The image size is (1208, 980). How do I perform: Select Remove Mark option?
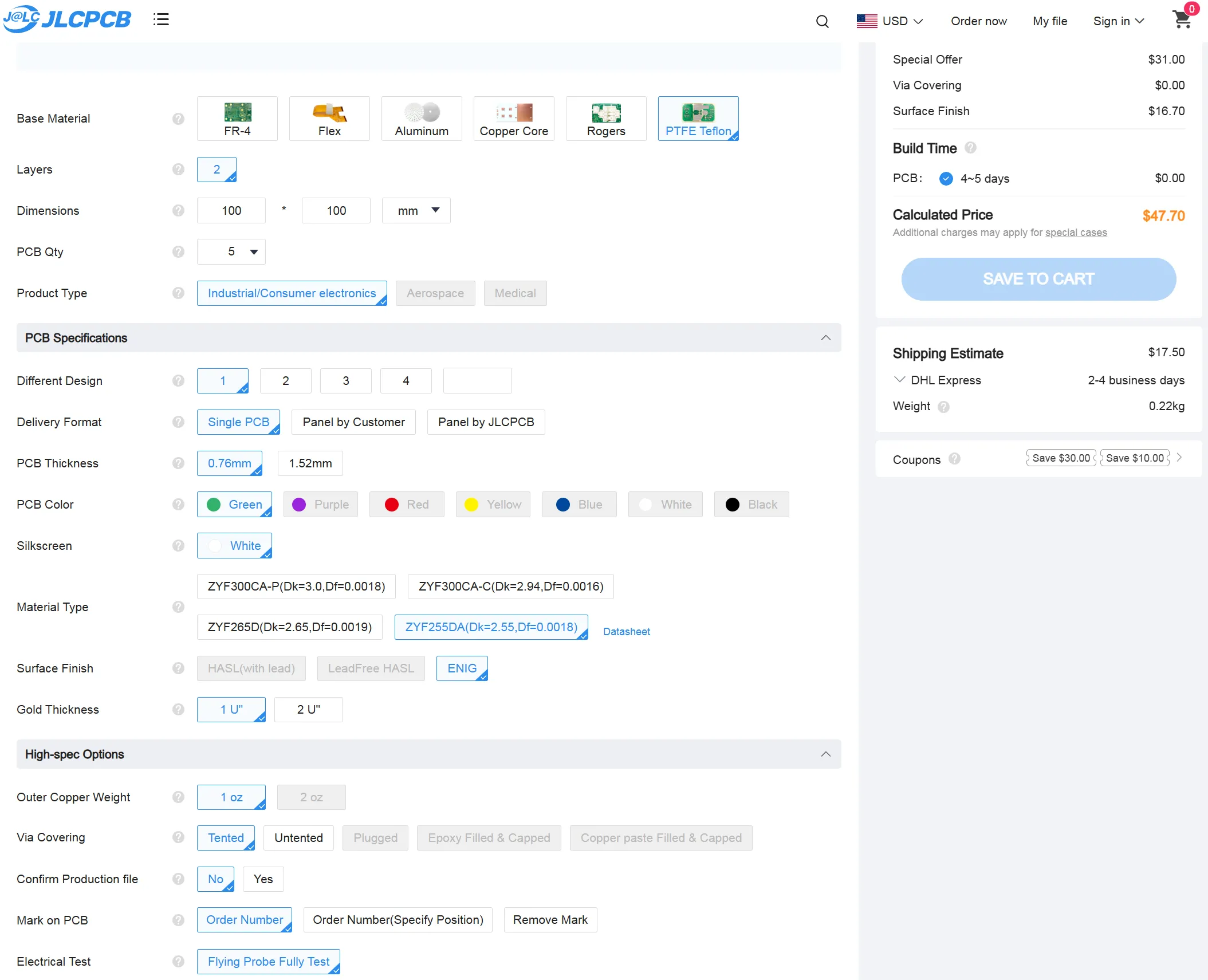click(x=550, y=920)
